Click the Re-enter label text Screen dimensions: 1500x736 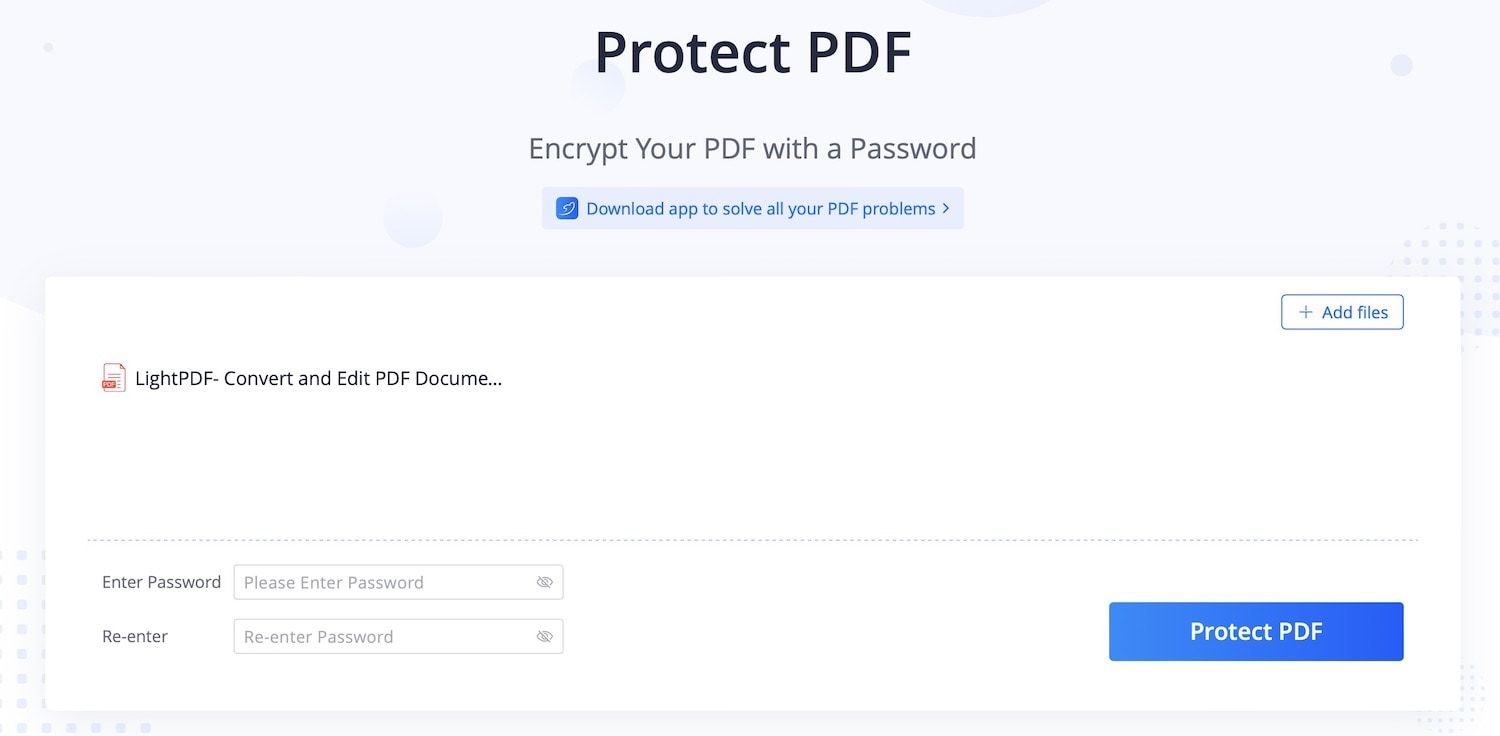point(135,636)
